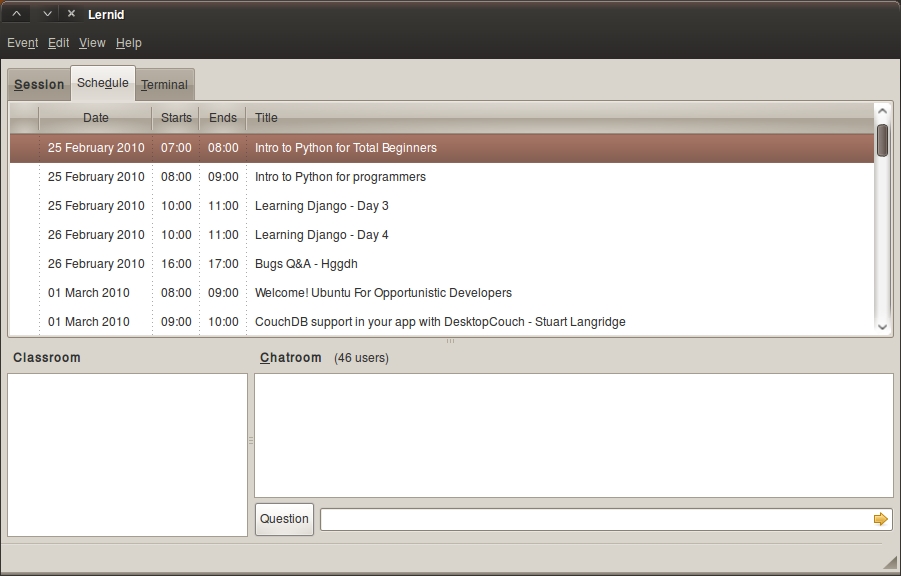Click the schedule scrollbar up arrow
The image size is (901, 576).
[x=882, y=112]
